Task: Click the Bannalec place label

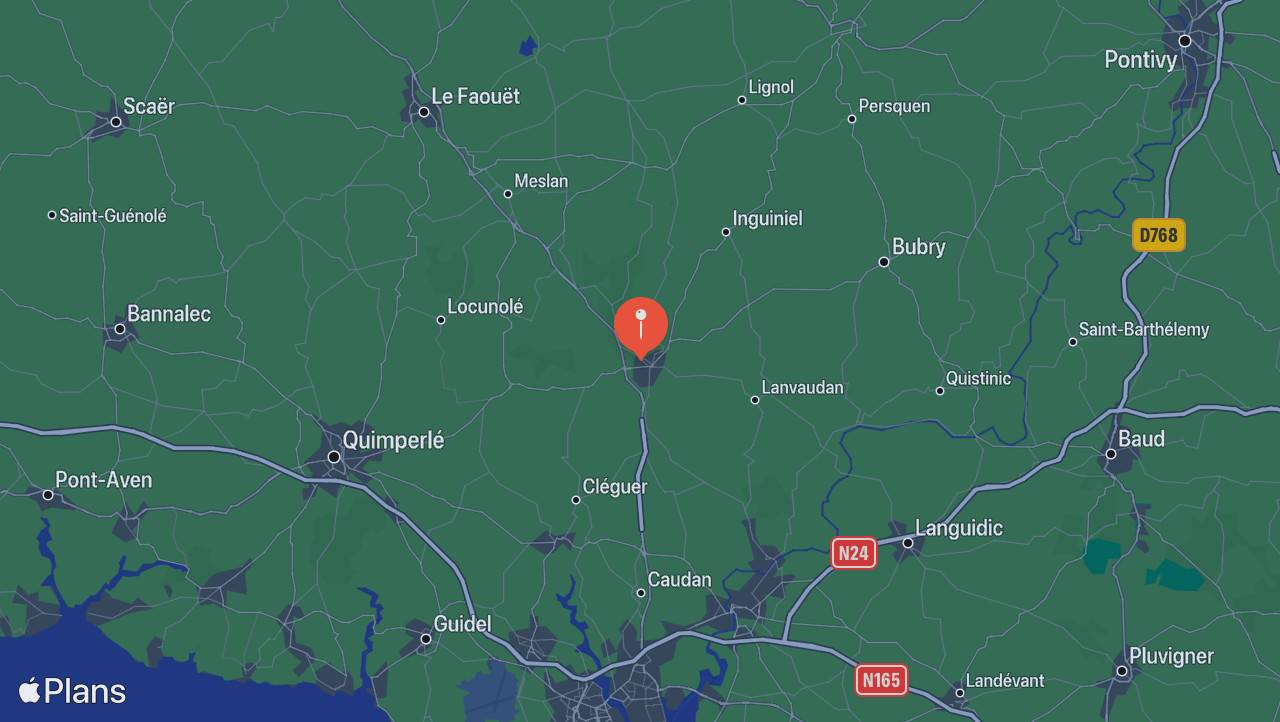Action: pyautogui.click(x=169, y=314)
